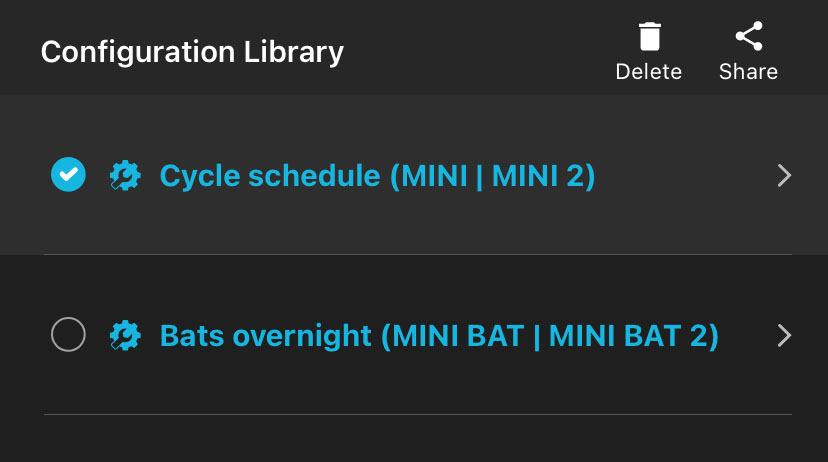
Task: Uncheck the Cycle schedule selection circle
Action: tap(68, 175)
